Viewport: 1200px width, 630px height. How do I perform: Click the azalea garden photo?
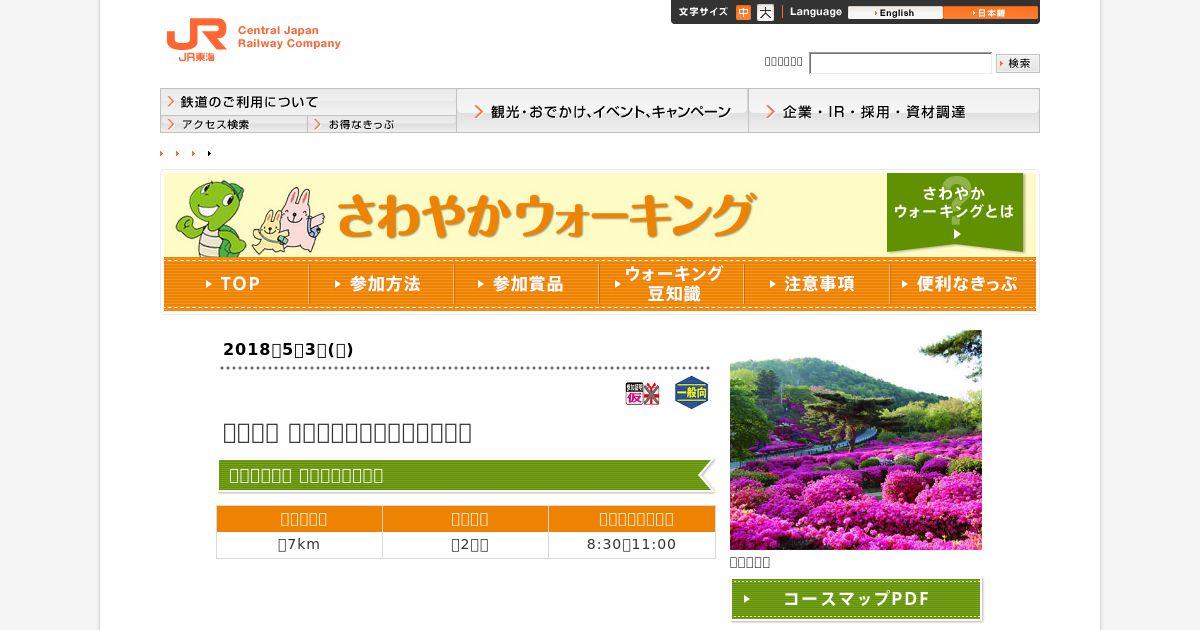pos(856,440)
